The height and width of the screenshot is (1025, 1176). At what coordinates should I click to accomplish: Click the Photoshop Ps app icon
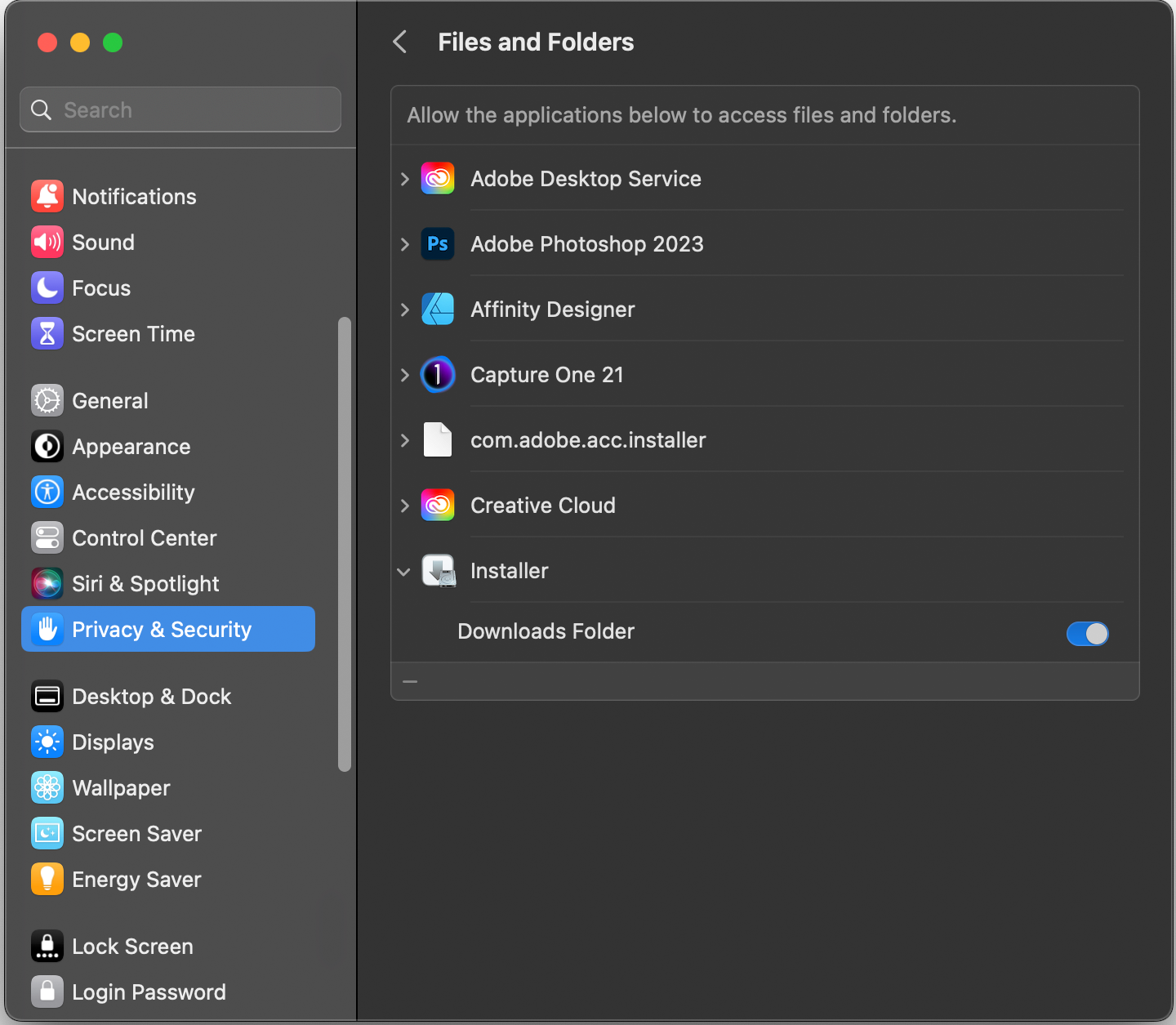click(438, 243)
